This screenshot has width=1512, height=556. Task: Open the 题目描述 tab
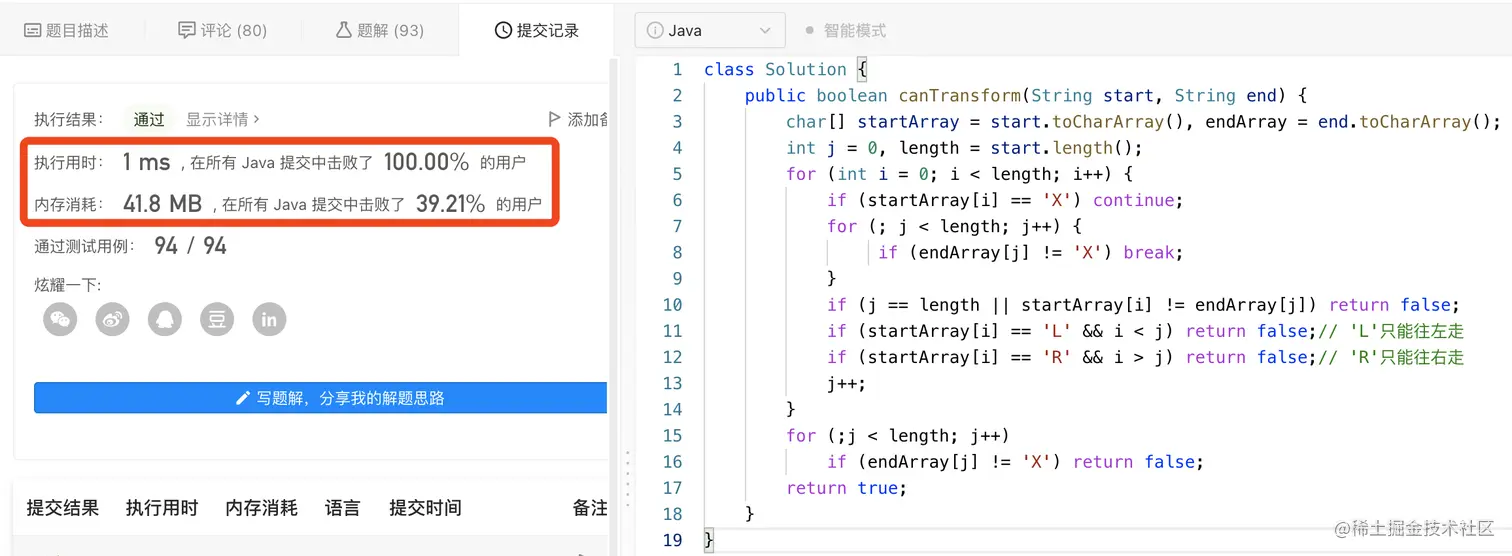coord(66,30)
